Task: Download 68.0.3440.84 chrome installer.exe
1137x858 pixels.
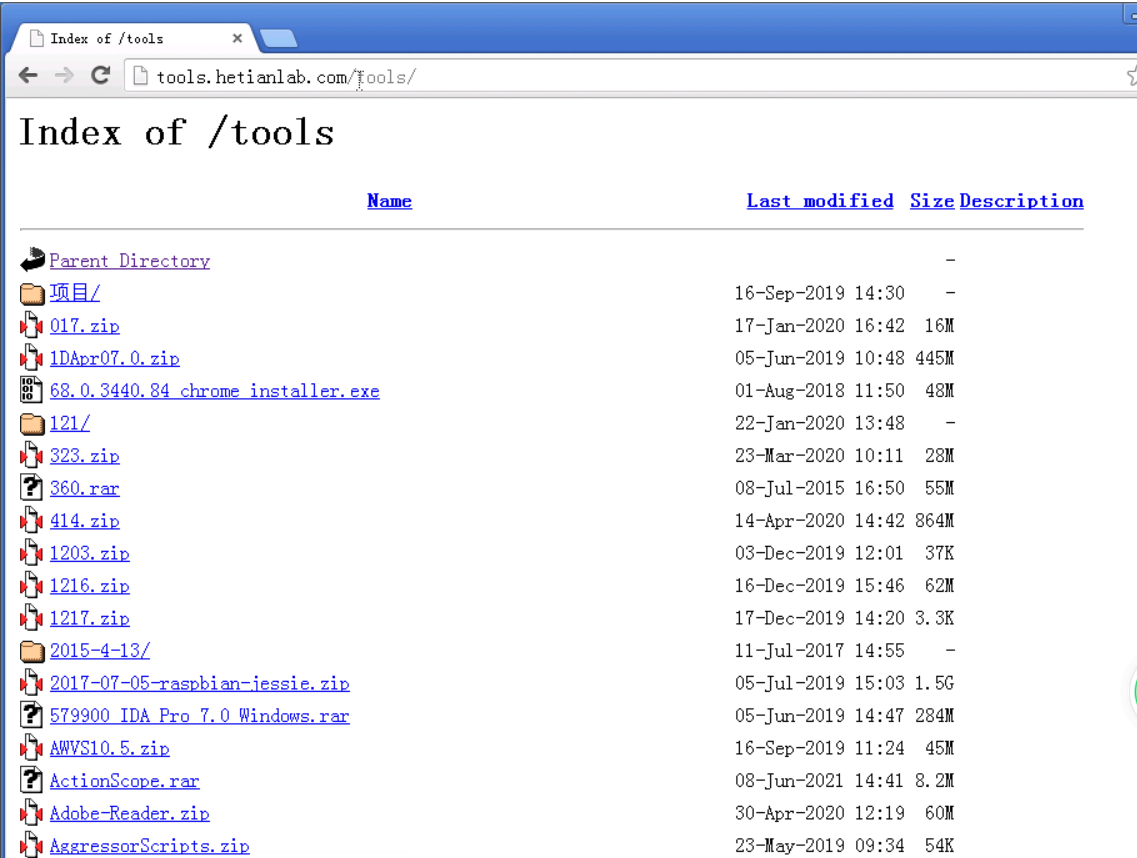Action: [215, 391]
